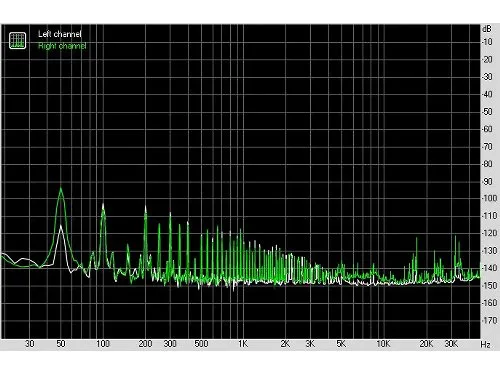Click the -10 dB scale label
Screen dimensions: 500x375
(x=487, y=42)
